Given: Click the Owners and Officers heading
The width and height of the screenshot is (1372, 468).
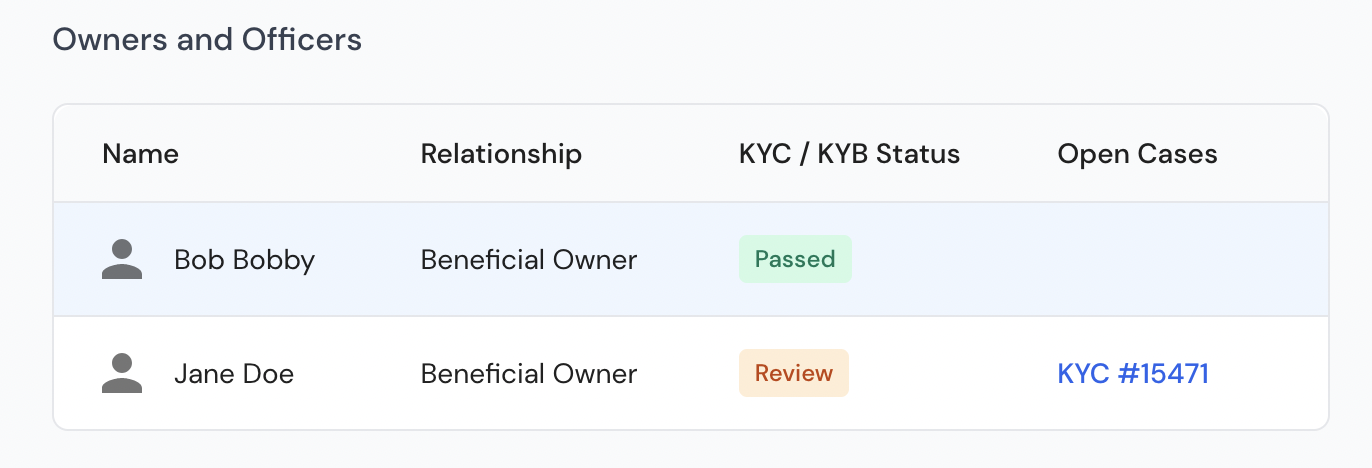Looking at the screenshot, I should pos(207,40).
